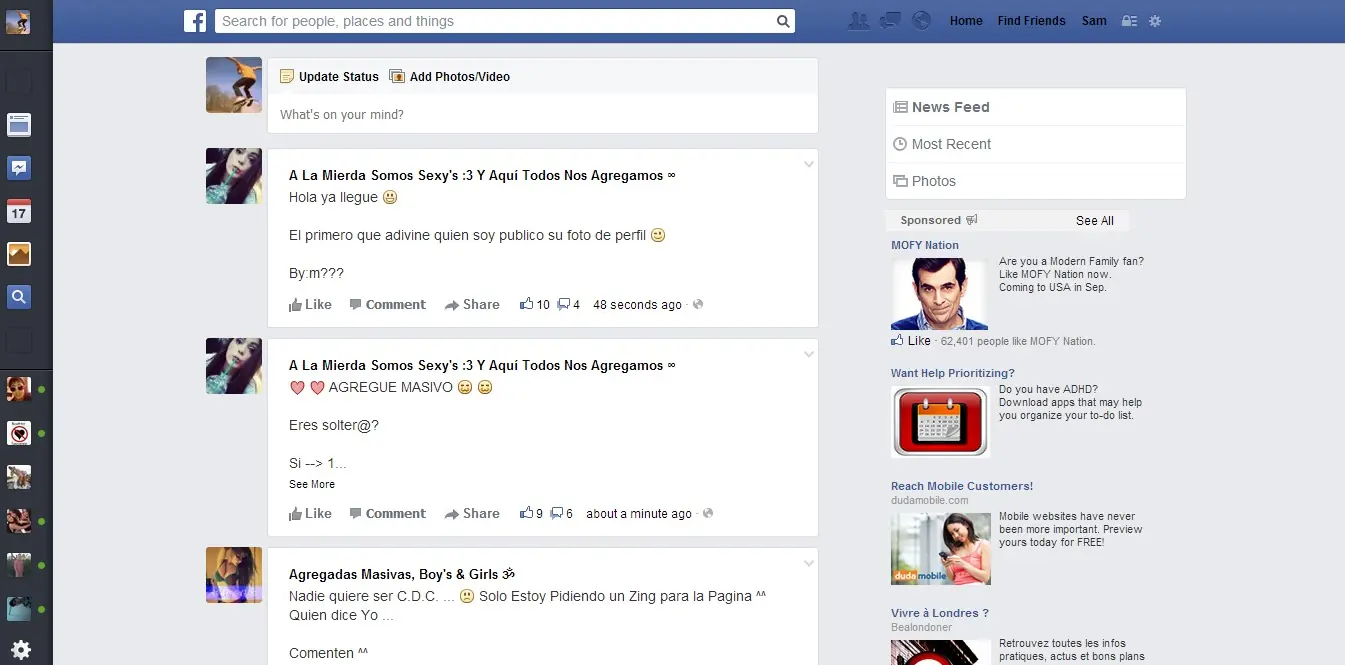The image size is (1345, 665).
Task: Open privacy shortcuts lock icon
Action: click(x=1130, y=21)
